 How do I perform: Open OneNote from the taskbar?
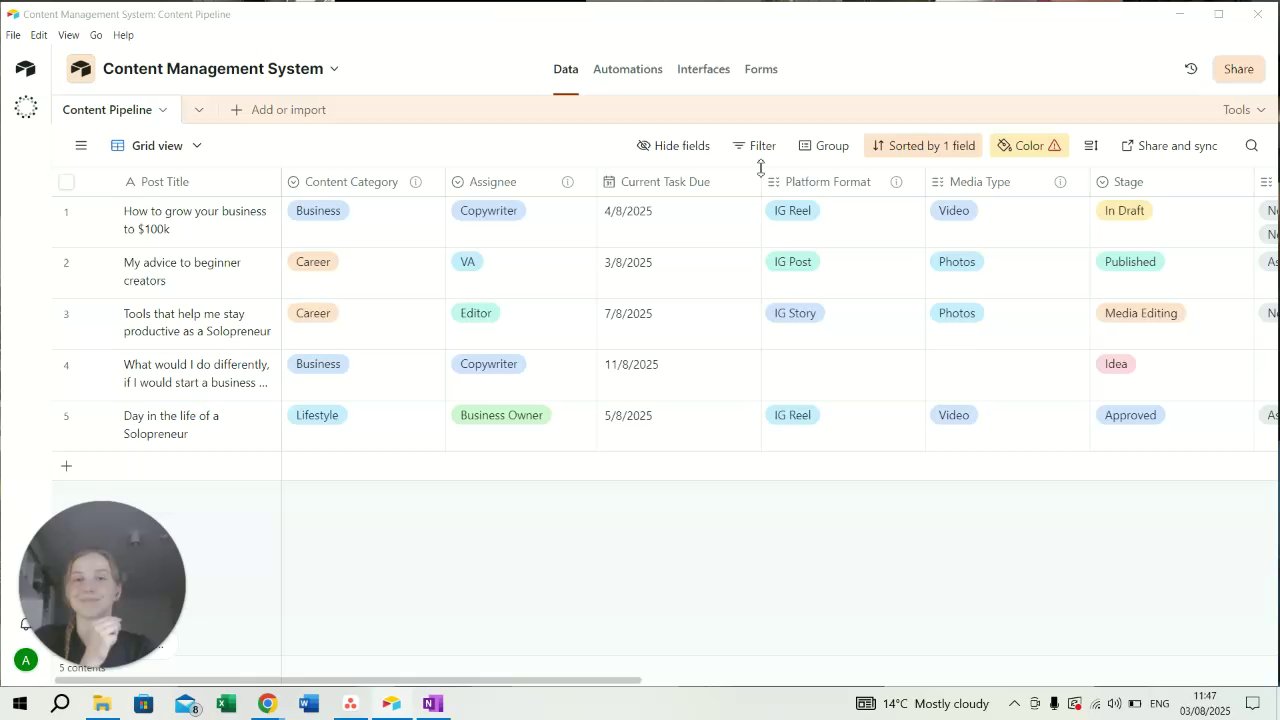tap(432, 704)
